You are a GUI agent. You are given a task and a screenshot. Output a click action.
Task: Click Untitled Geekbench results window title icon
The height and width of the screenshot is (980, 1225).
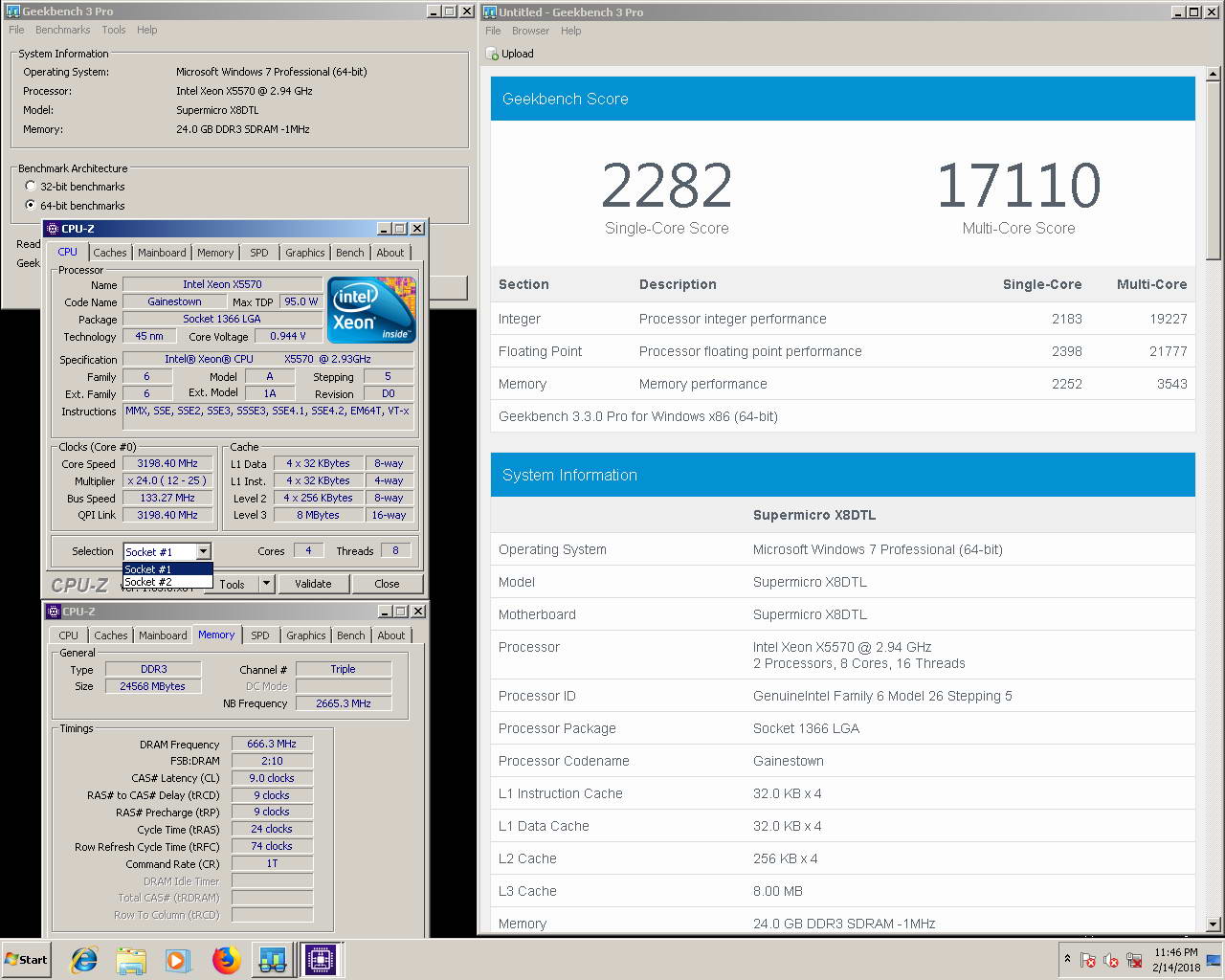point(490,11)
